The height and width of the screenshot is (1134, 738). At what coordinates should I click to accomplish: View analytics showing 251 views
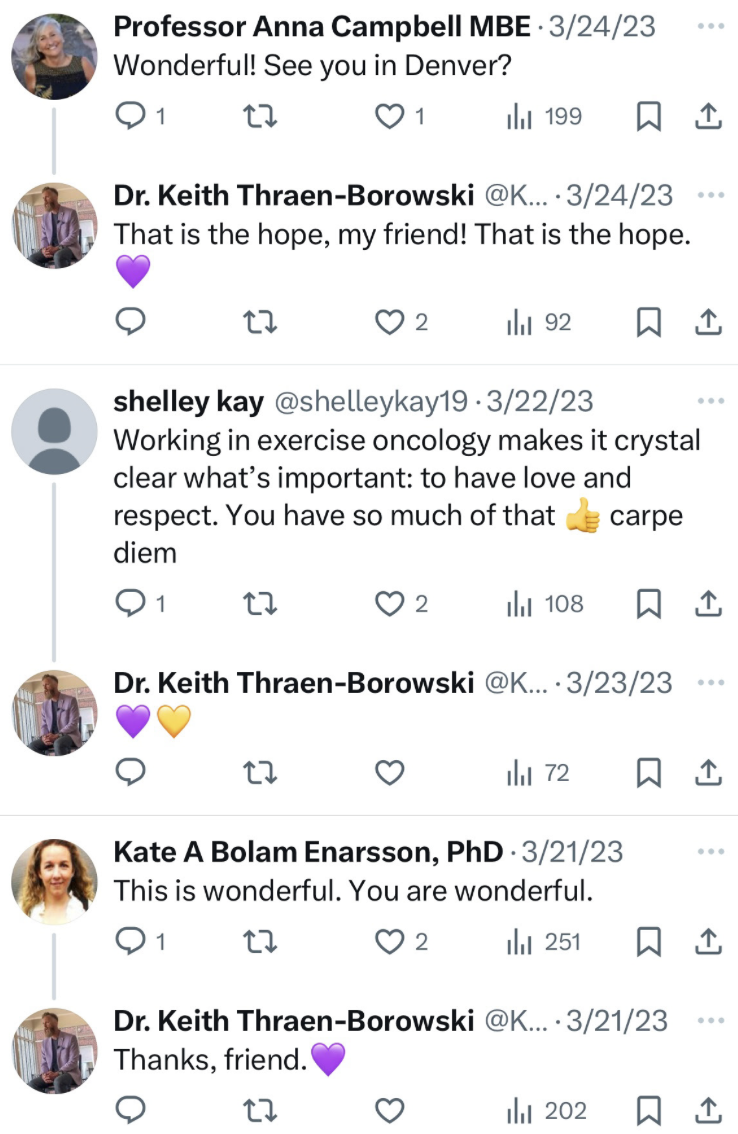(544, 942)
